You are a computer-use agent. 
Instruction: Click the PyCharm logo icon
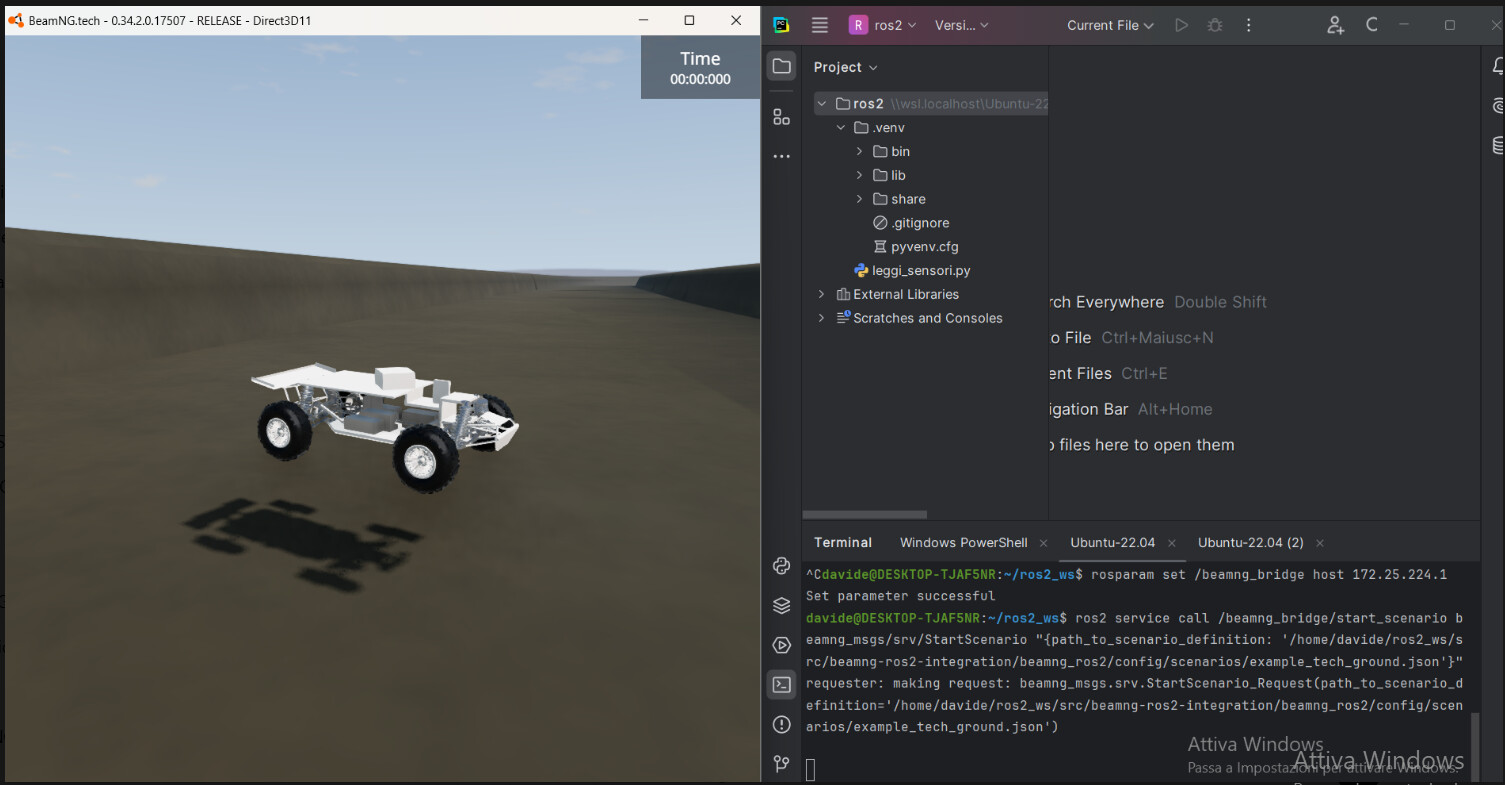(x=782, y=25)
